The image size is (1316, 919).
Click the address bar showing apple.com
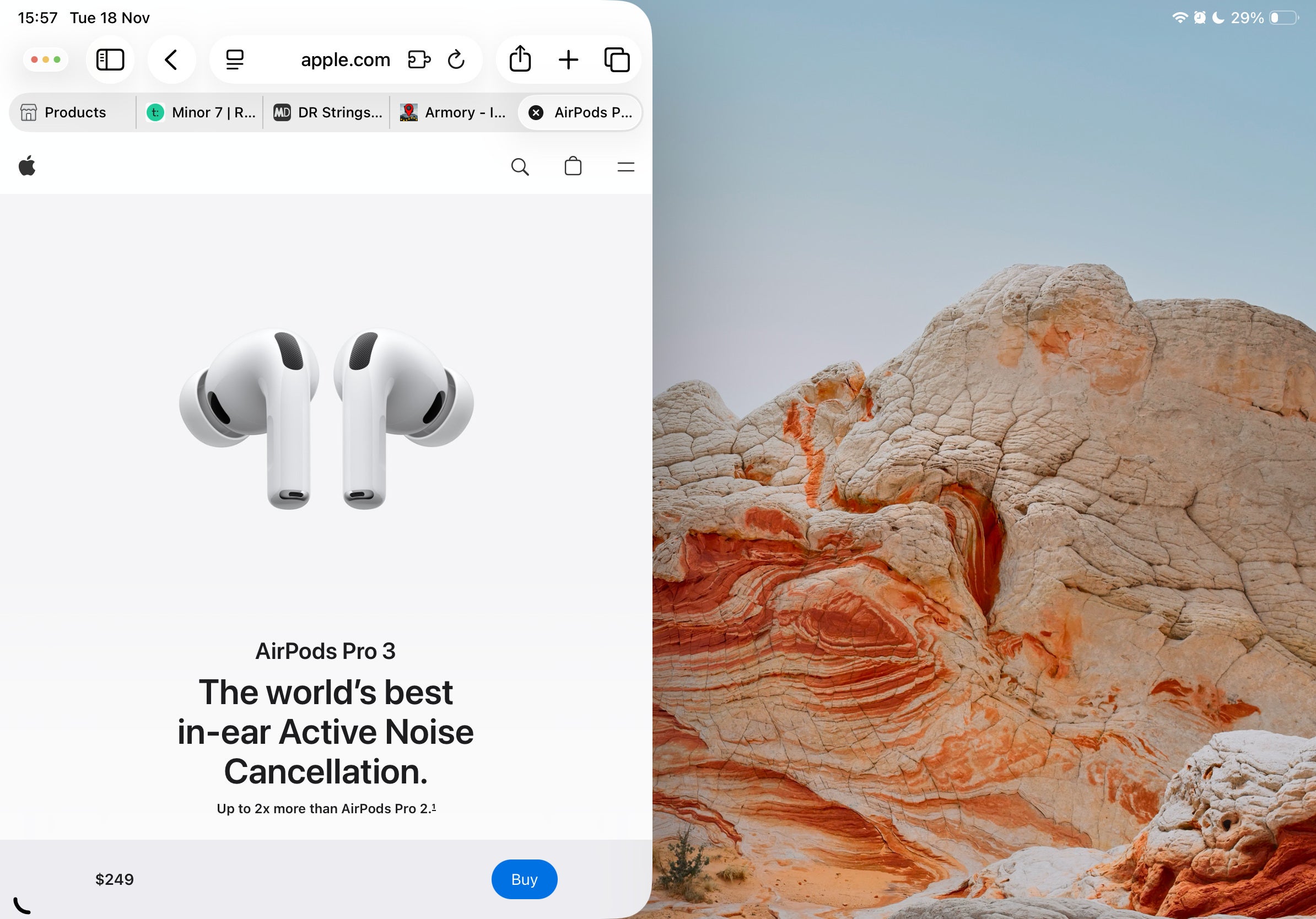click(344, 59)
